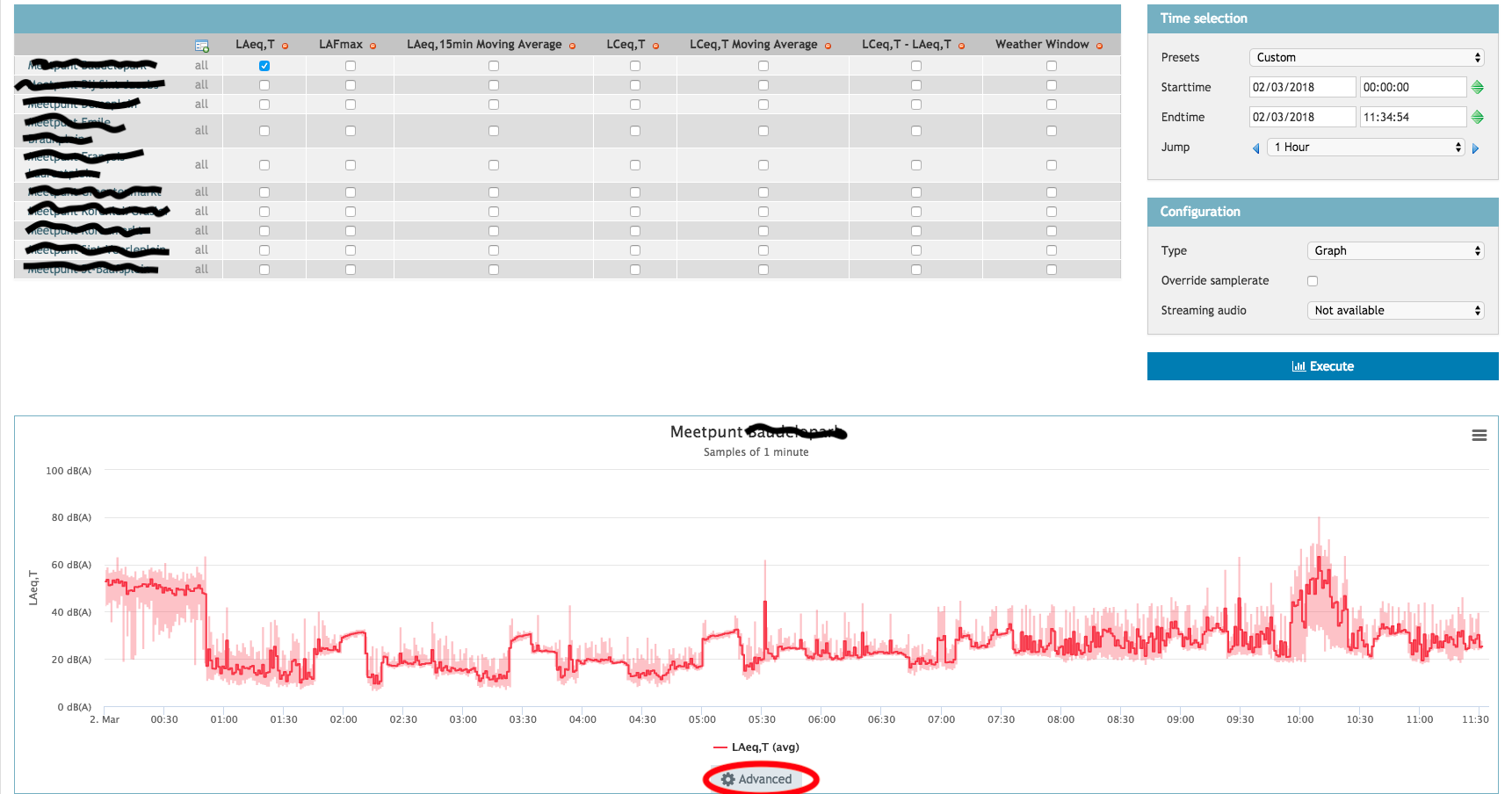Screen dimensions: 1512x794
Task: Click the LCeq,T column header
Action: tap(626, 44)
